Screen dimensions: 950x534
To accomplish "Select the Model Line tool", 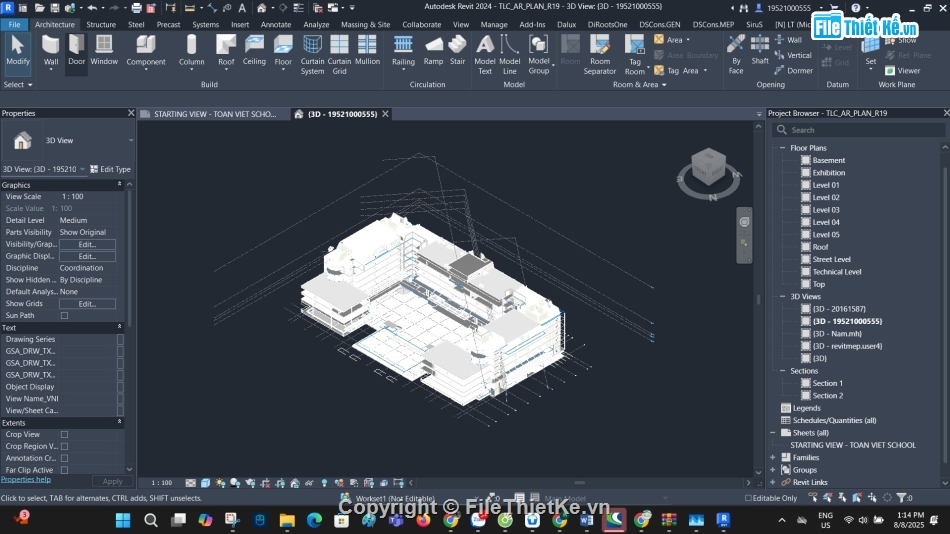I will (510, 55).
